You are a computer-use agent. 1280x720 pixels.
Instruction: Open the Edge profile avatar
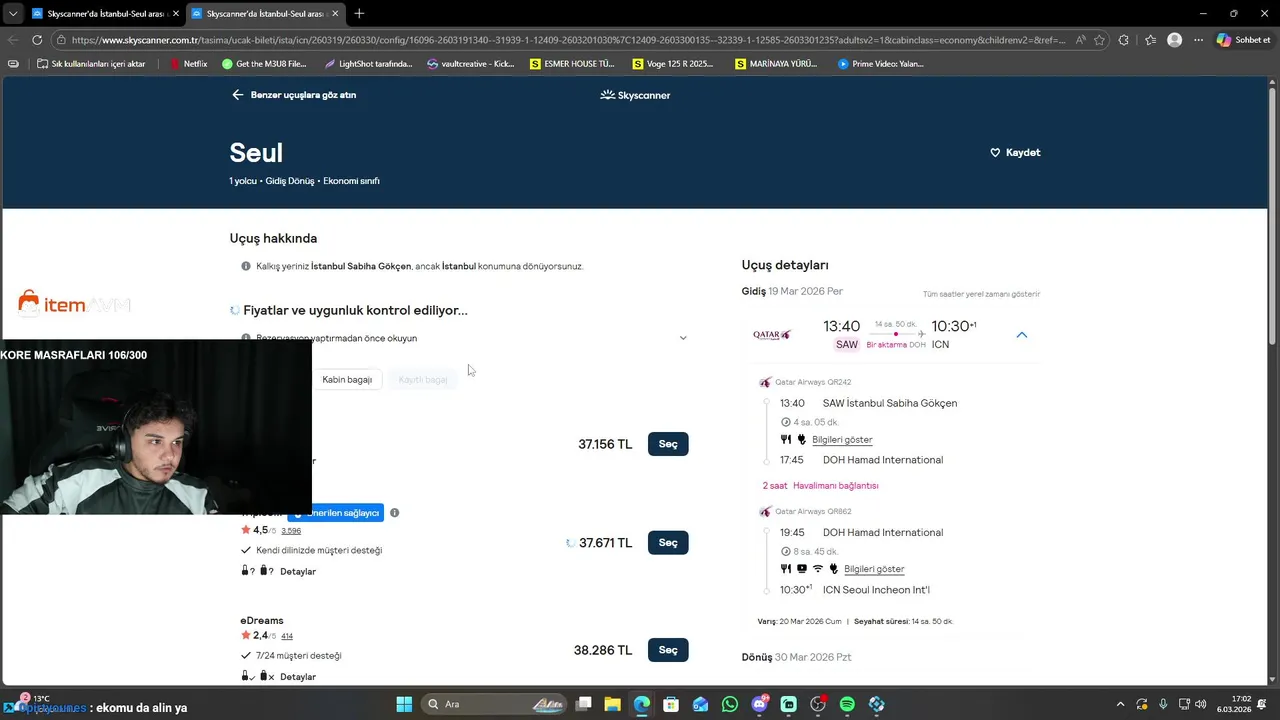[x=1175, y=40]
